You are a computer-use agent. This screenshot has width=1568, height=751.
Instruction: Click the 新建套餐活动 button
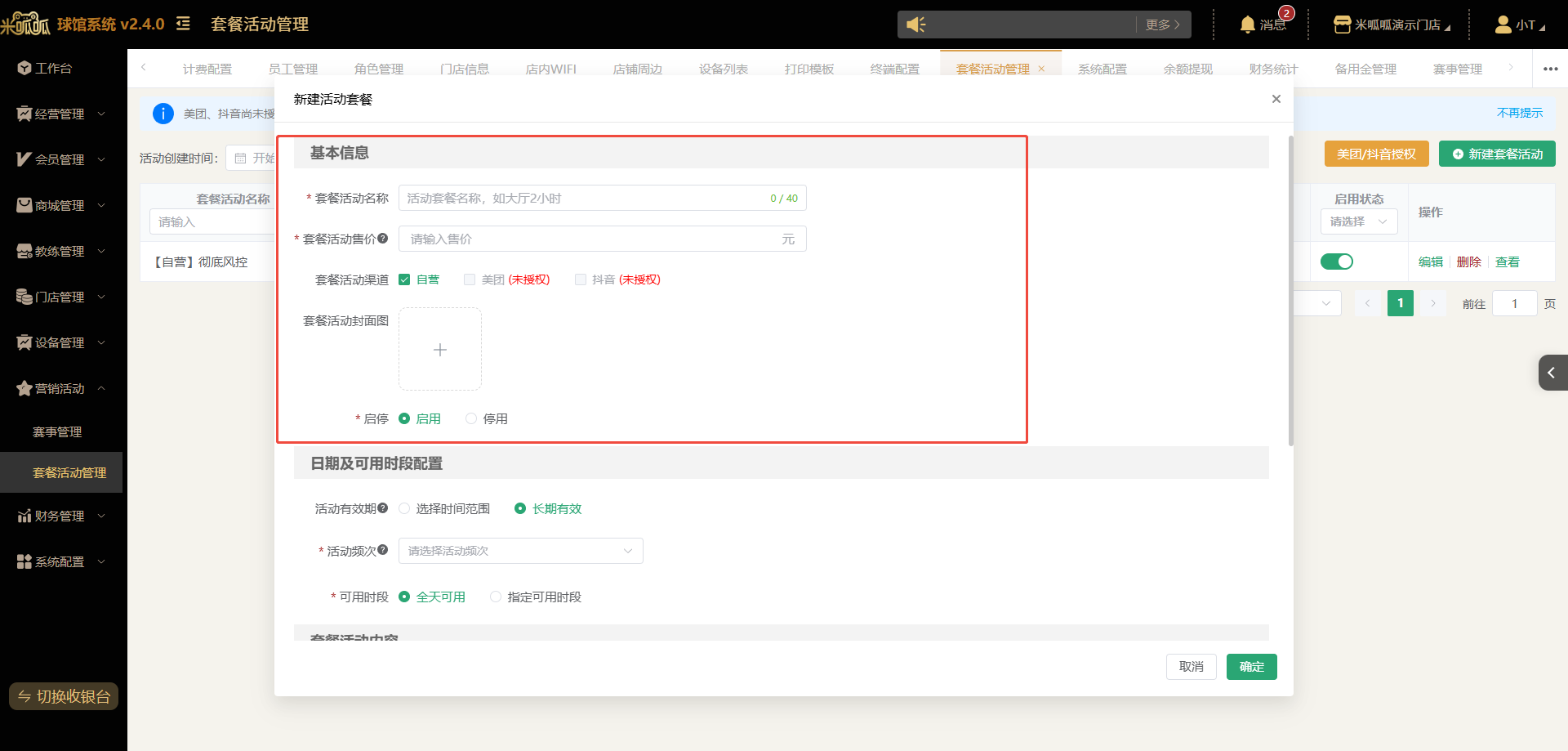click(x=1498, y=154)
